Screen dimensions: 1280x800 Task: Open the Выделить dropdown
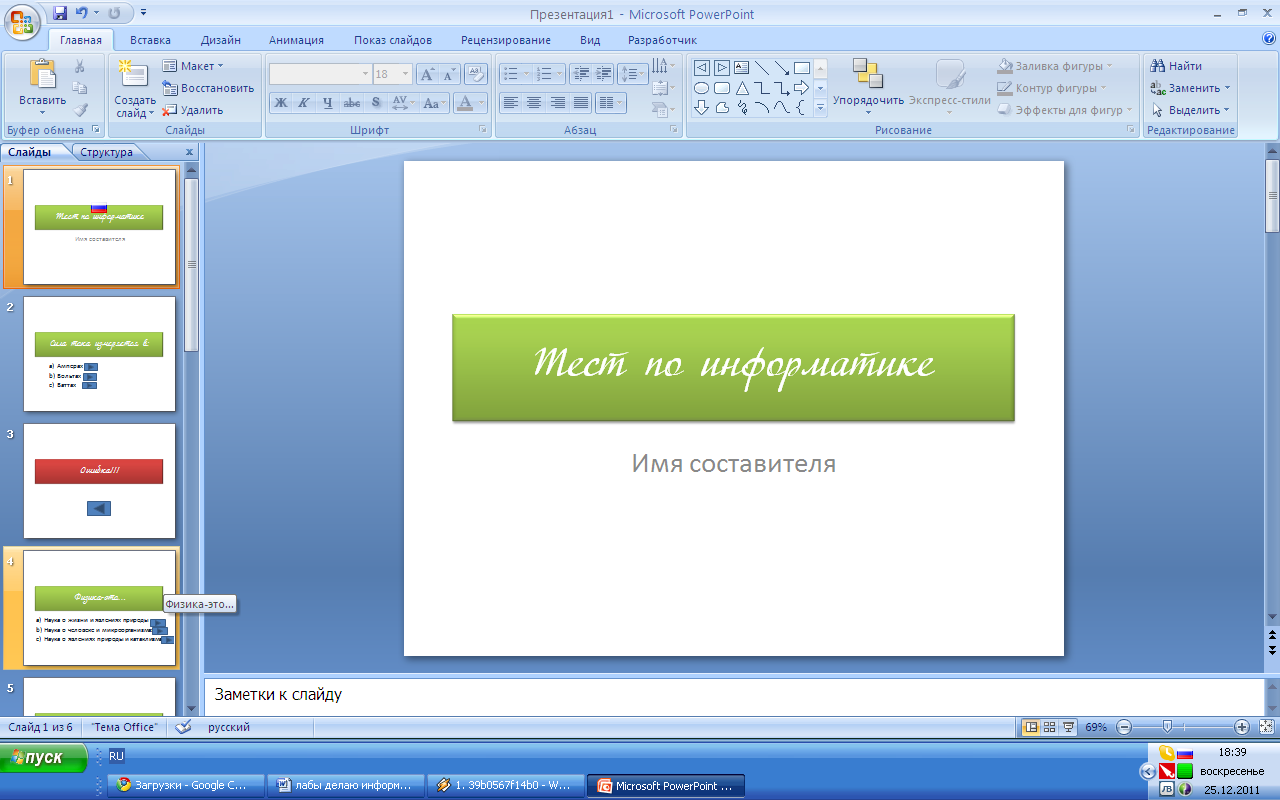[1191, 110]
